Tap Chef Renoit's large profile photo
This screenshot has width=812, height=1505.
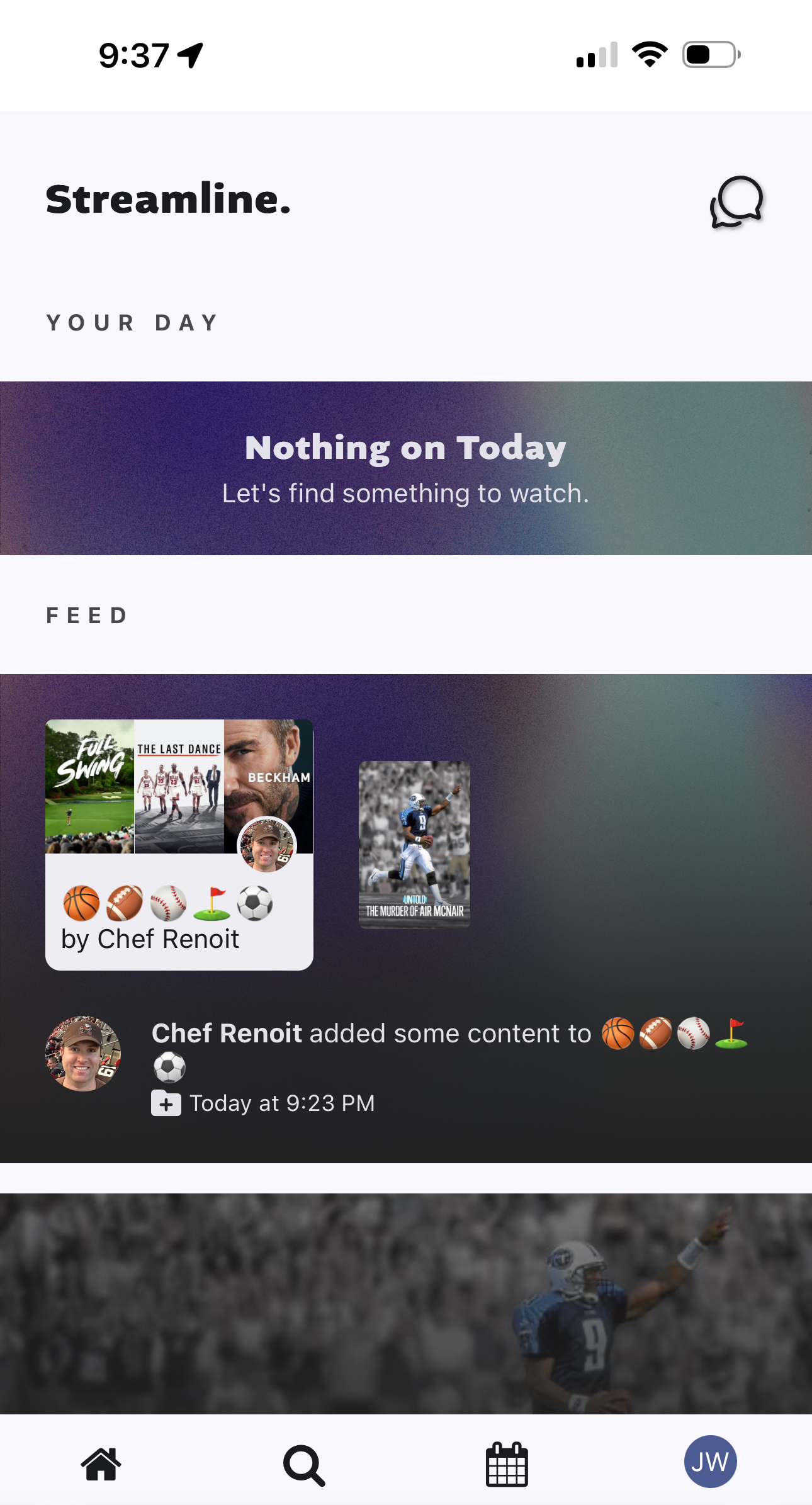coord(83,1053)
